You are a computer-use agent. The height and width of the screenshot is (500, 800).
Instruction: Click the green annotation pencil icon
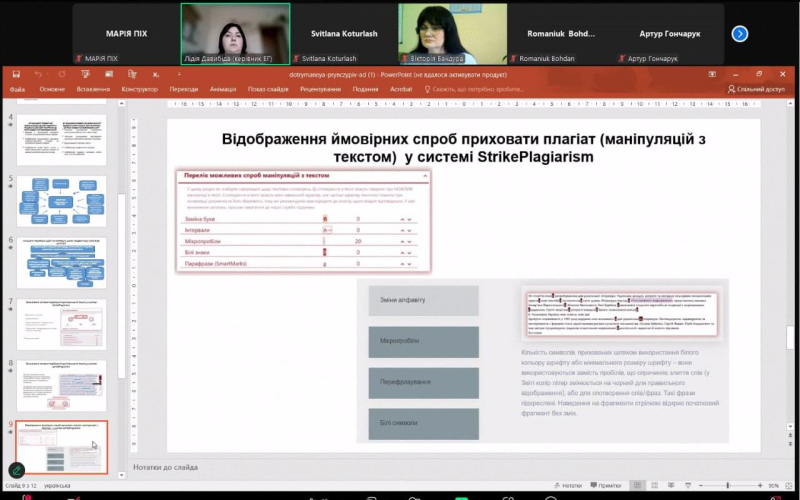click(x=17, y=470)
